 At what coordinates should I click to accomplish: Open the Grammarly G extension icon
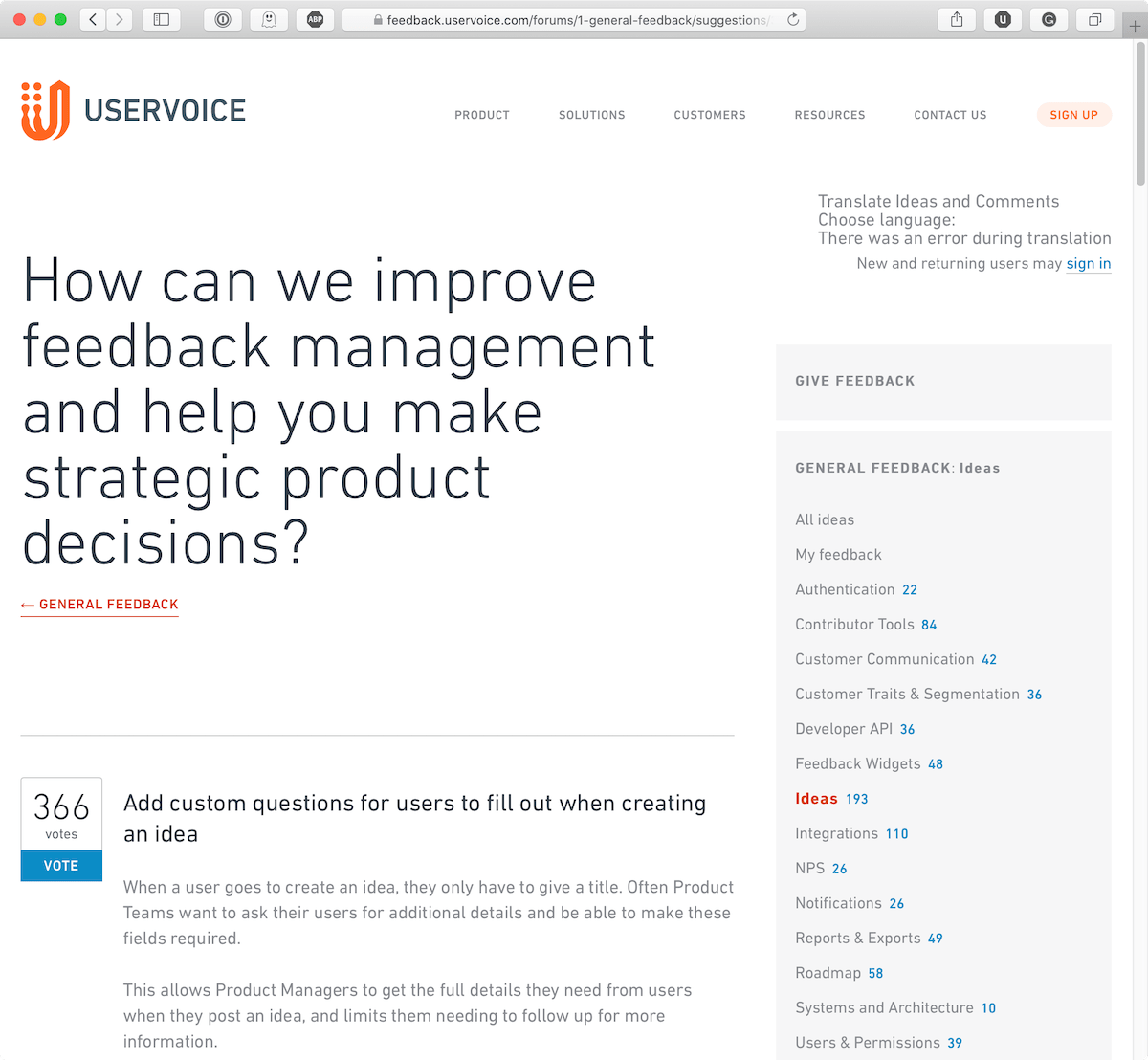[x=1049, y=19]
